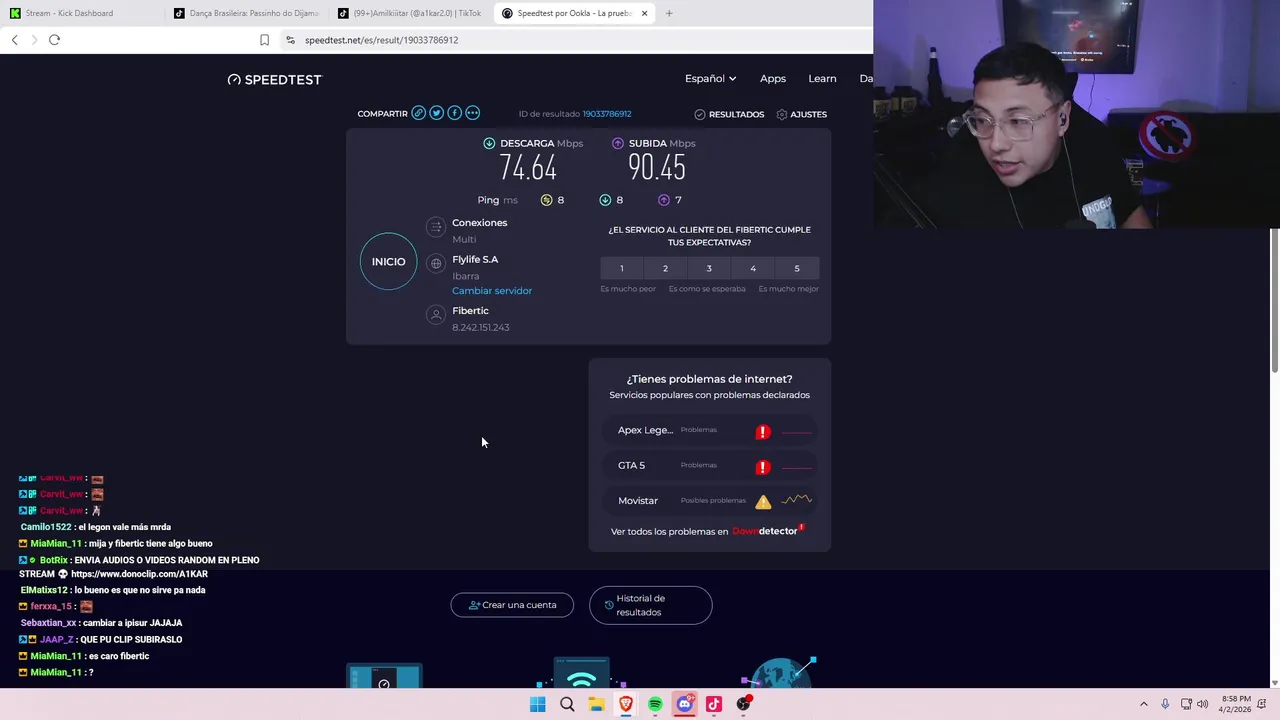Open the donoclip.com/A1KAR chat link
The width and height of the screenshot is (1280, 720).
(x=139, y=574)
